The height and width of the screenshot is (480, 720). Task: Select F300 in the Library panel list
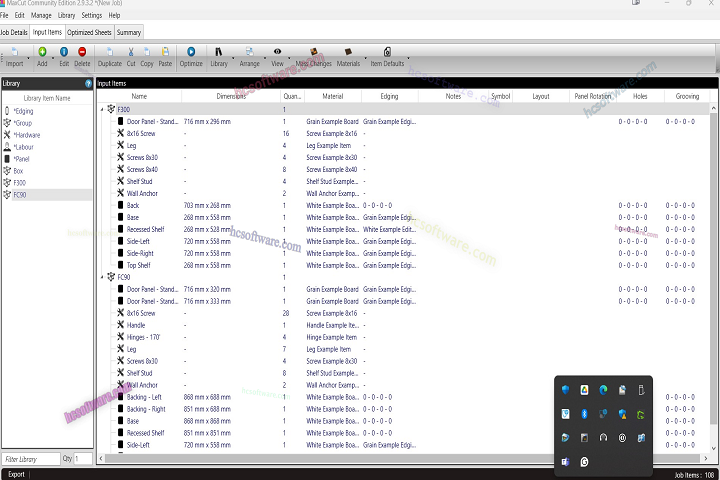tap(20, 183)
